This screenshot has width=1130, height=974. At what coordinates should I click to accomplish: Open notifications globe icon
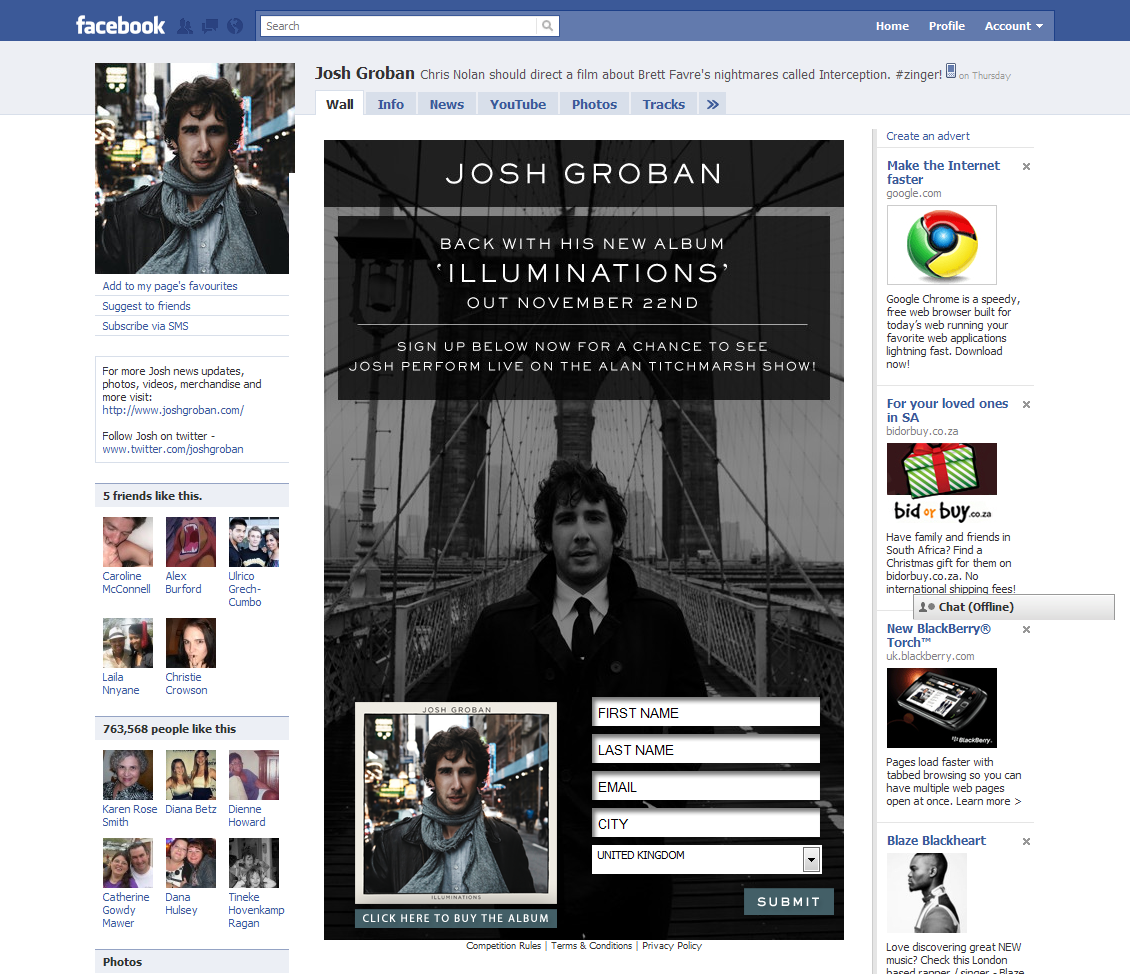(x=234, y=27)
